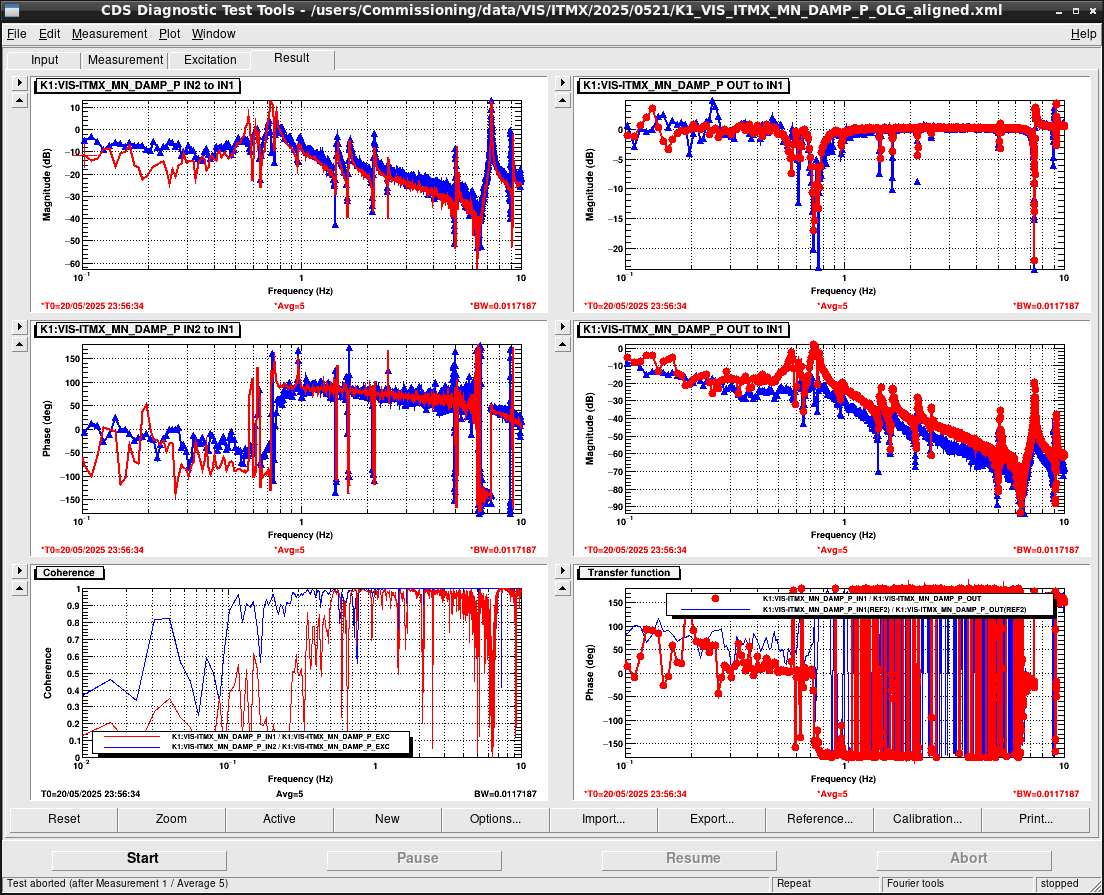This screenshot has height=895, width=1104.
Task: Click the disabled Pause button
Action: coord(414,859)
